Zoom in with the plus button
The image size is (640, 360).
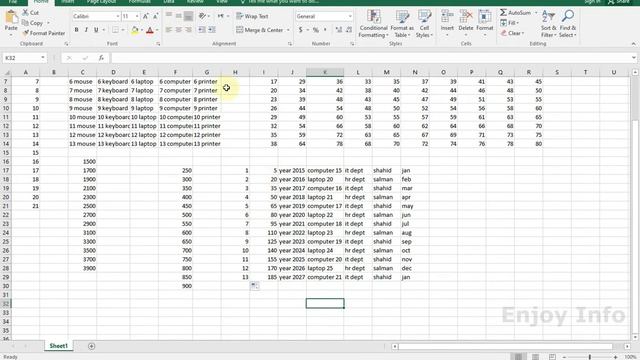click(616, 357)
